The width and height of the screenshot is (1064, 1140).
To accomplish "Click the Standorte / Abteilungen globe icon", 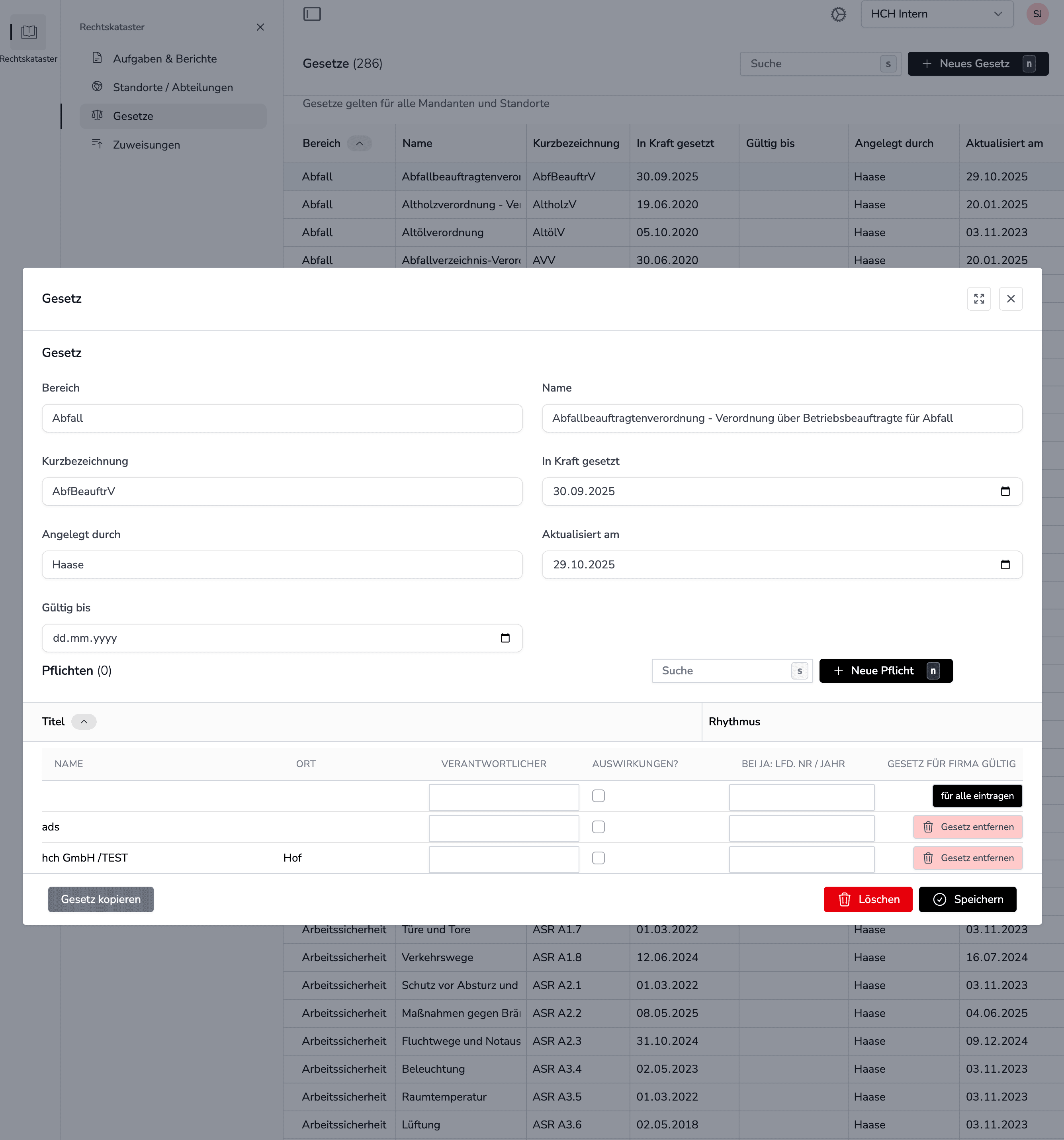I will coord(98,86).
